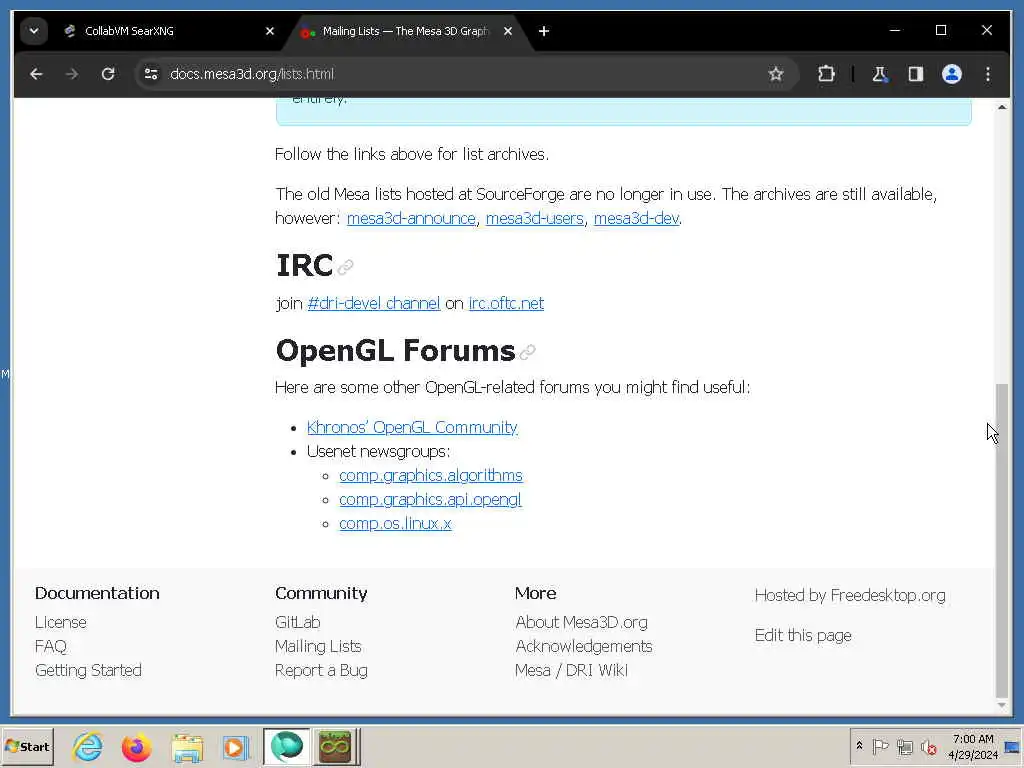The width and height of the screenshot is (1024, 768).
Task: Select the infinity-logo app taskbar button
Action: (335, 746)
